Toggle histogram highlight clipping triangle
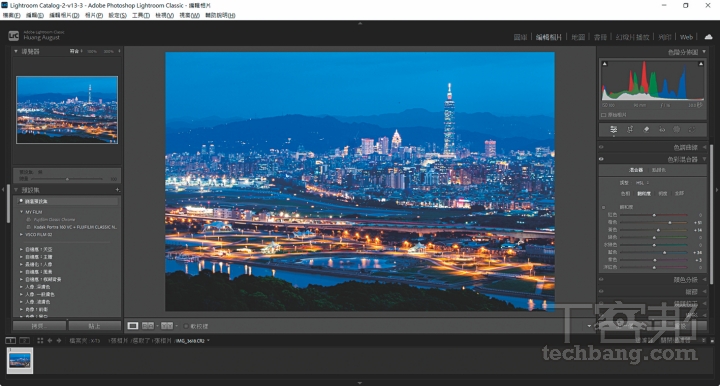 click(701, 64)
